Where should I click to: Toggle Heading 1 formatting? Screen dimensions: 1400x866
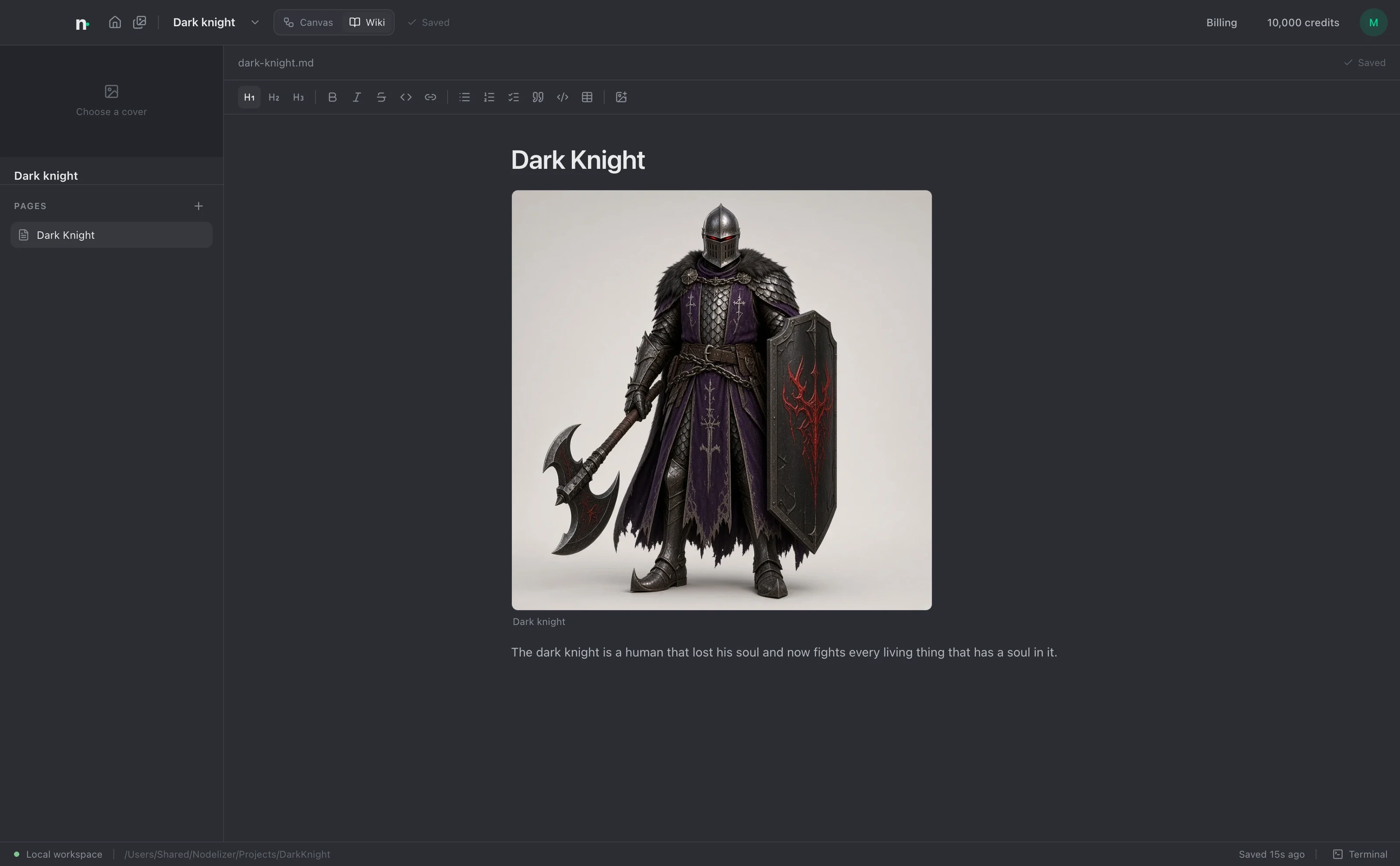249,98
